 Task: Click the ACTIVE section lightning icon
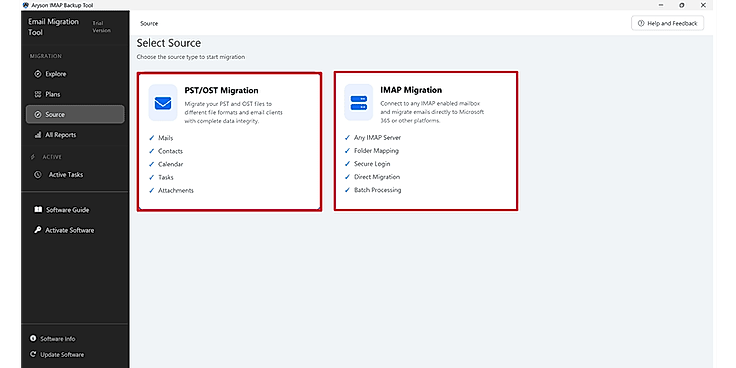tap(32, 157)
